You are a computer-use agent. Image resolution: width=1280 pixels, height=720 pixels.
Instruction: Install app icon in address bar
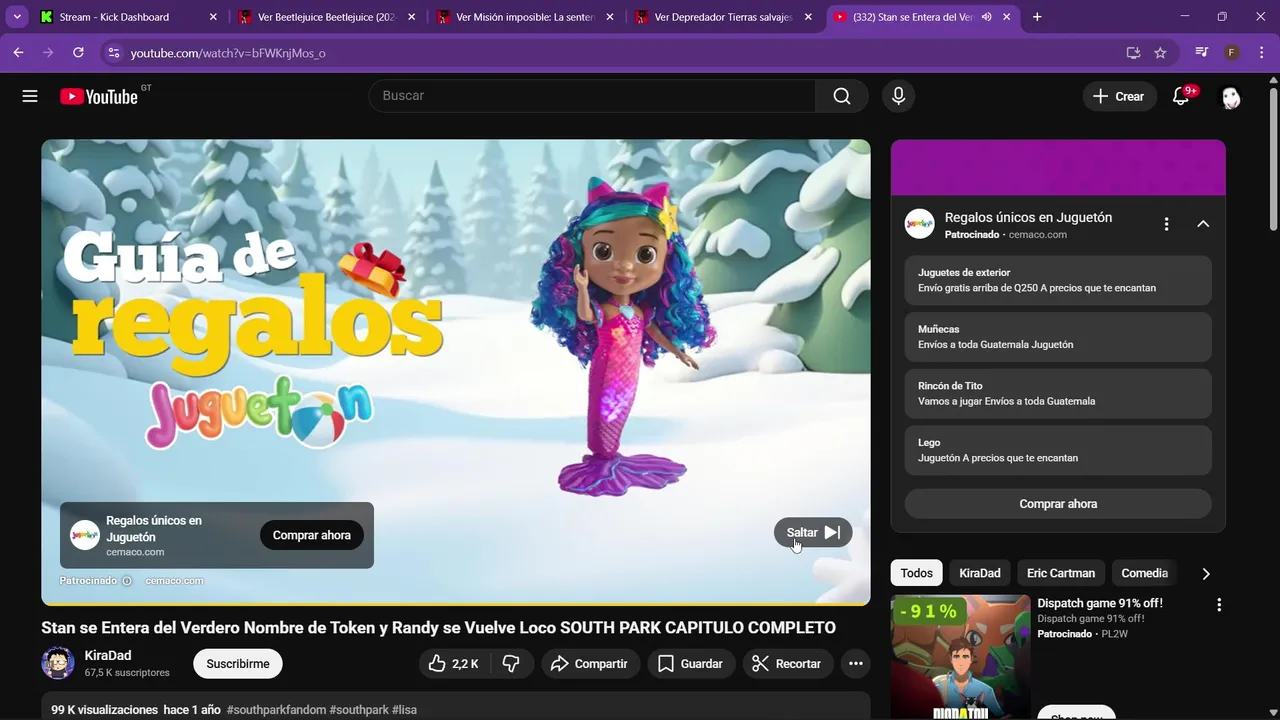coord(1133,52)
